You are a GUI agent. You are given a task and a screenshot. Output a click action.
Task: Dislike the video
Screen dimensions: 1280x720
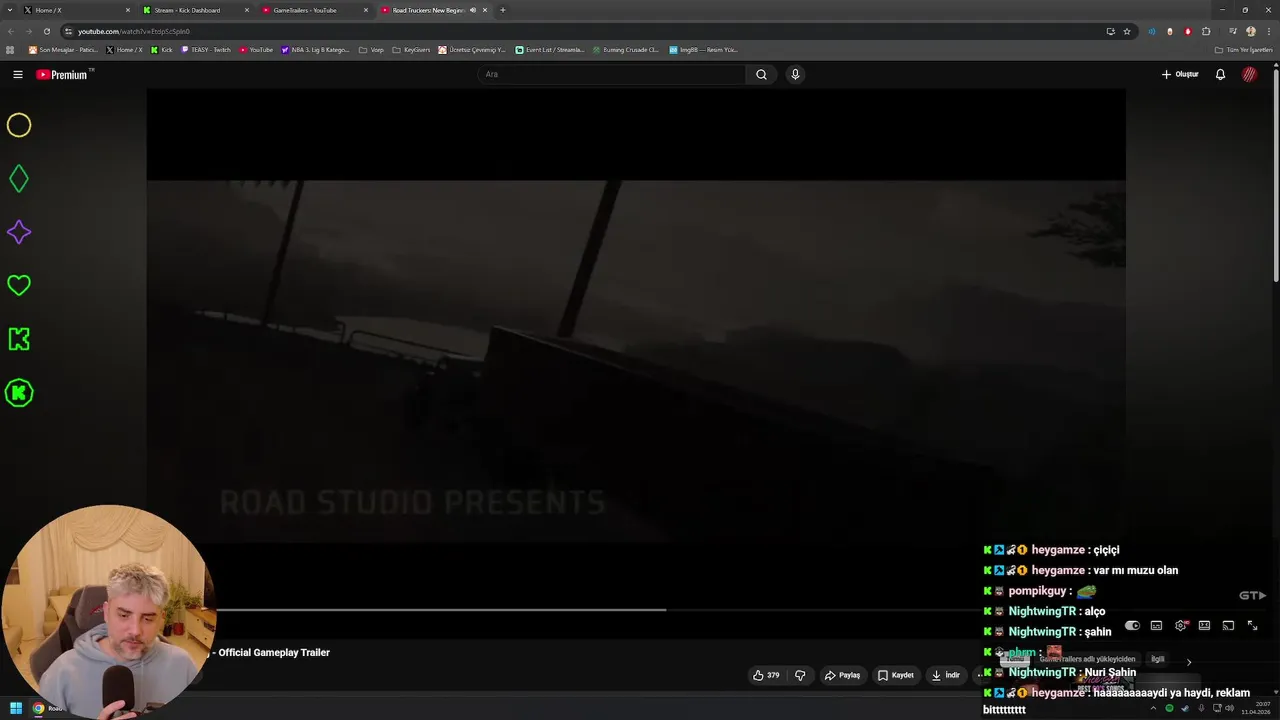(800, 675)
